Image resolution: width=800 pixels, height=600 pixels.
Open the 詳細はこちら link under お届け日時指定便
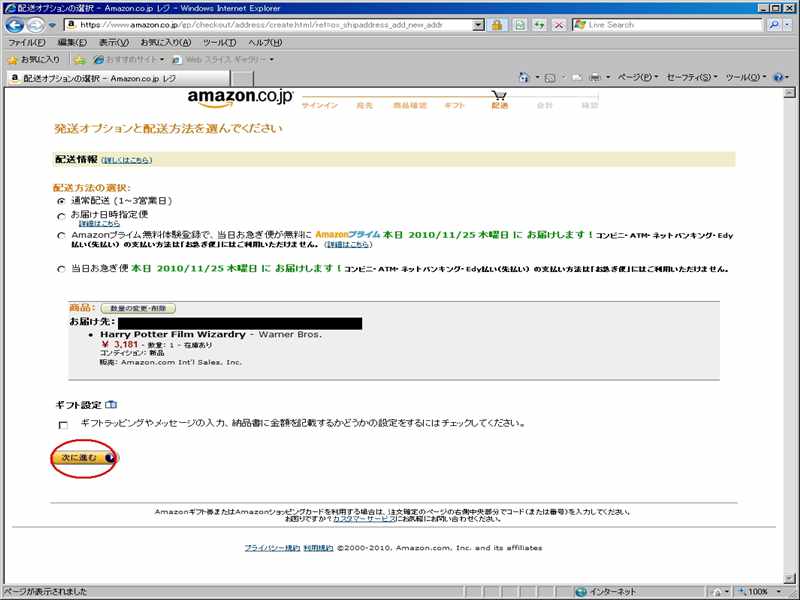click(x=99, y=224)
